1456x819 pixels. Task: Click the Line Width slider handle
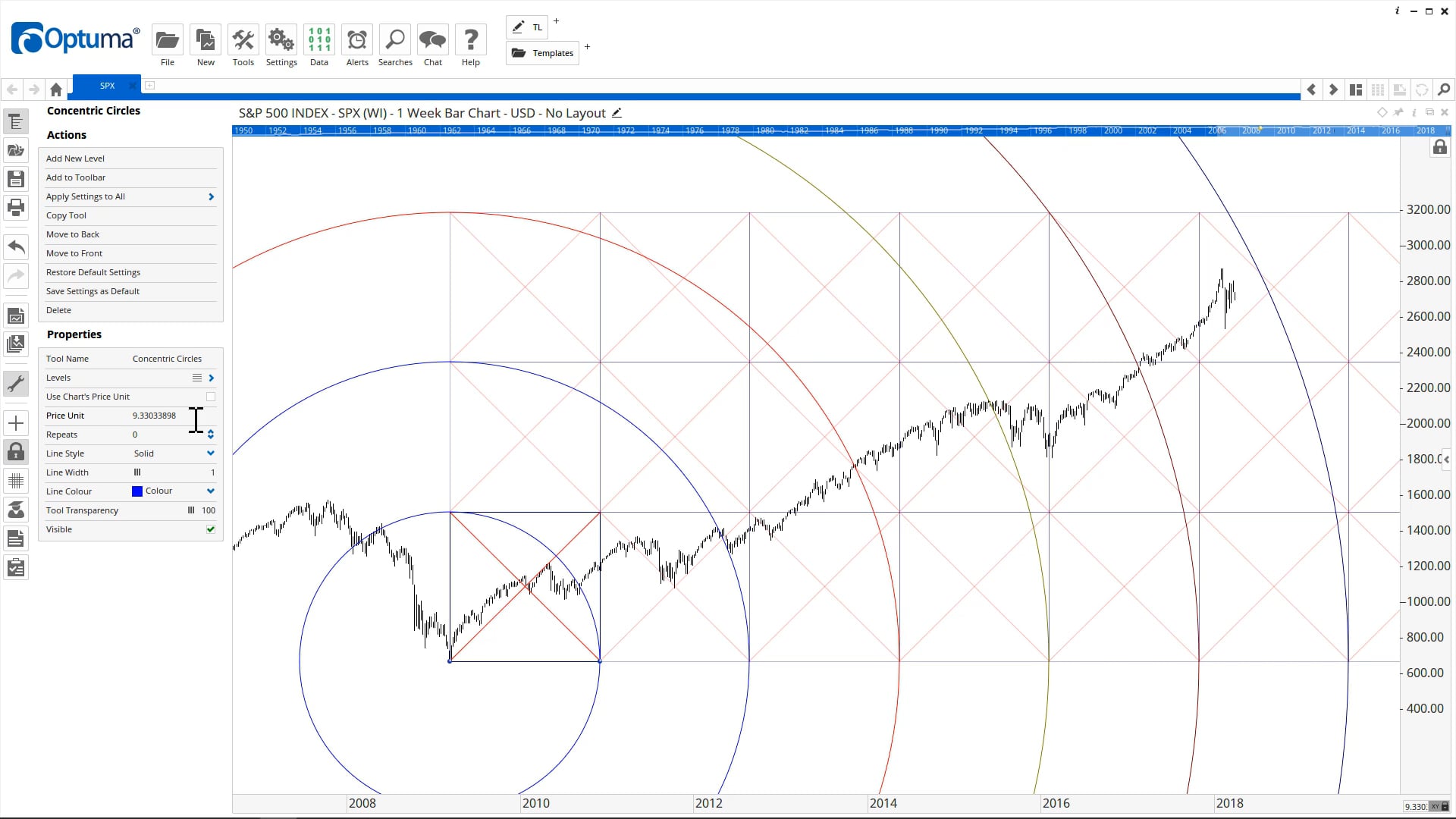(137, 472)
